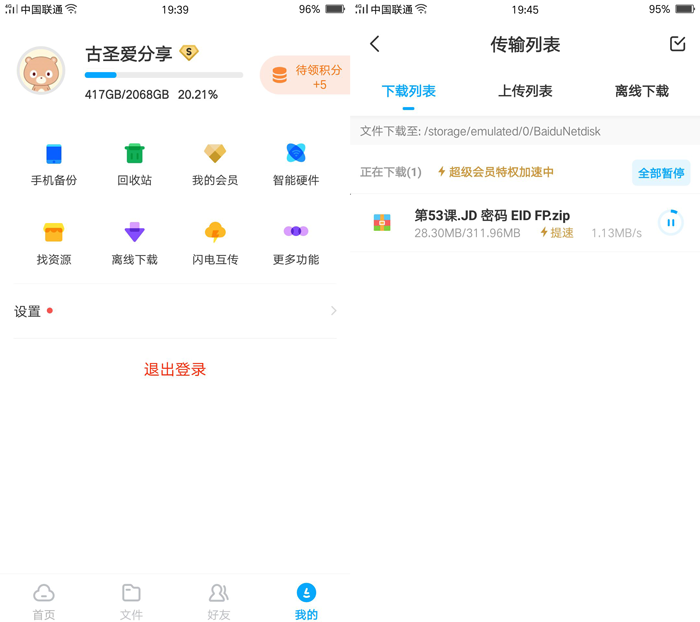Screen dimensions: 700x622
Task: Switch to the 好友 friends tab
Action: (x=219, y=601)
